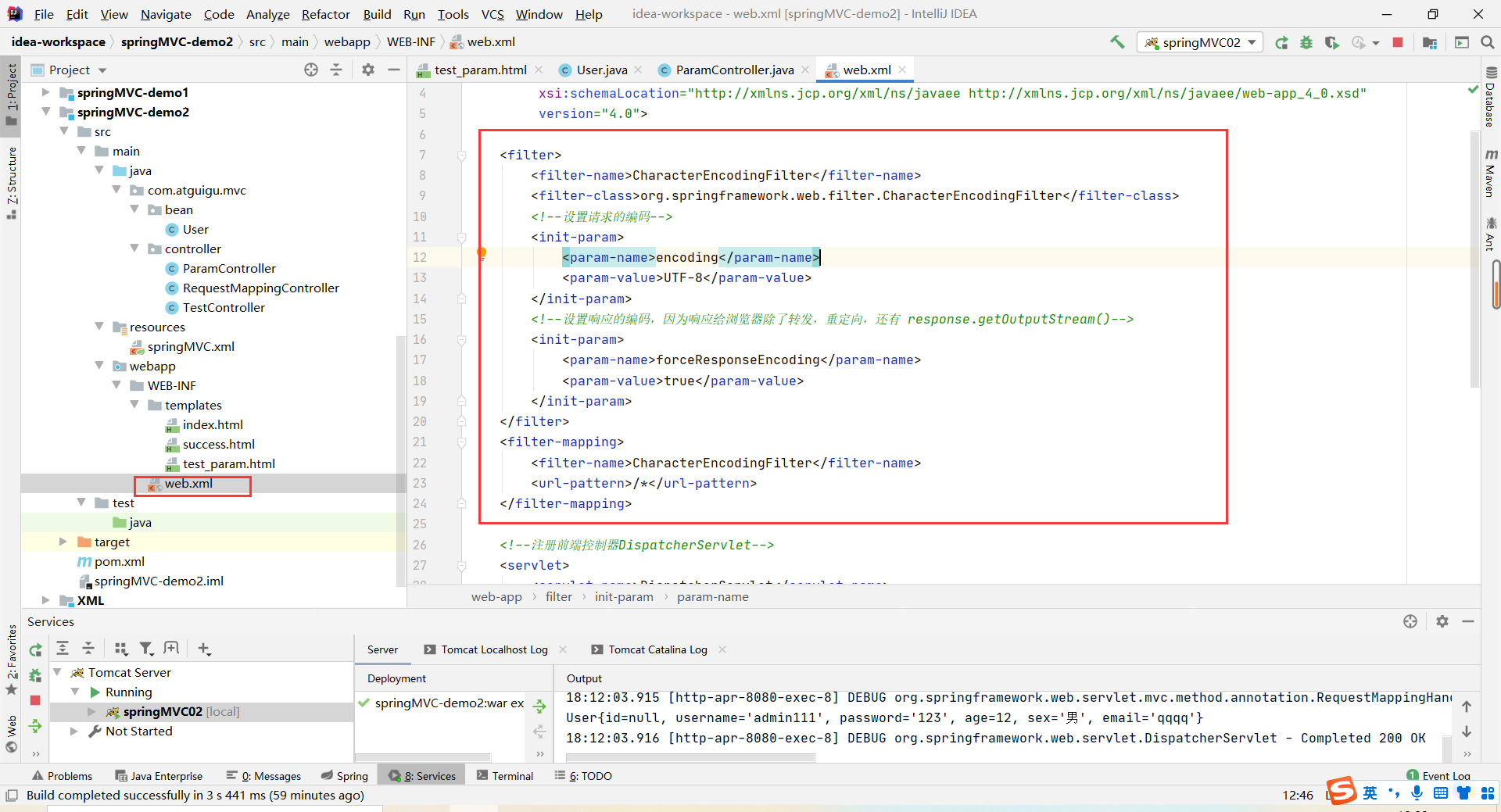The image size is (1501, 812).
Task: Add a new service with plus icon
Action: click(x=204, y=648)
